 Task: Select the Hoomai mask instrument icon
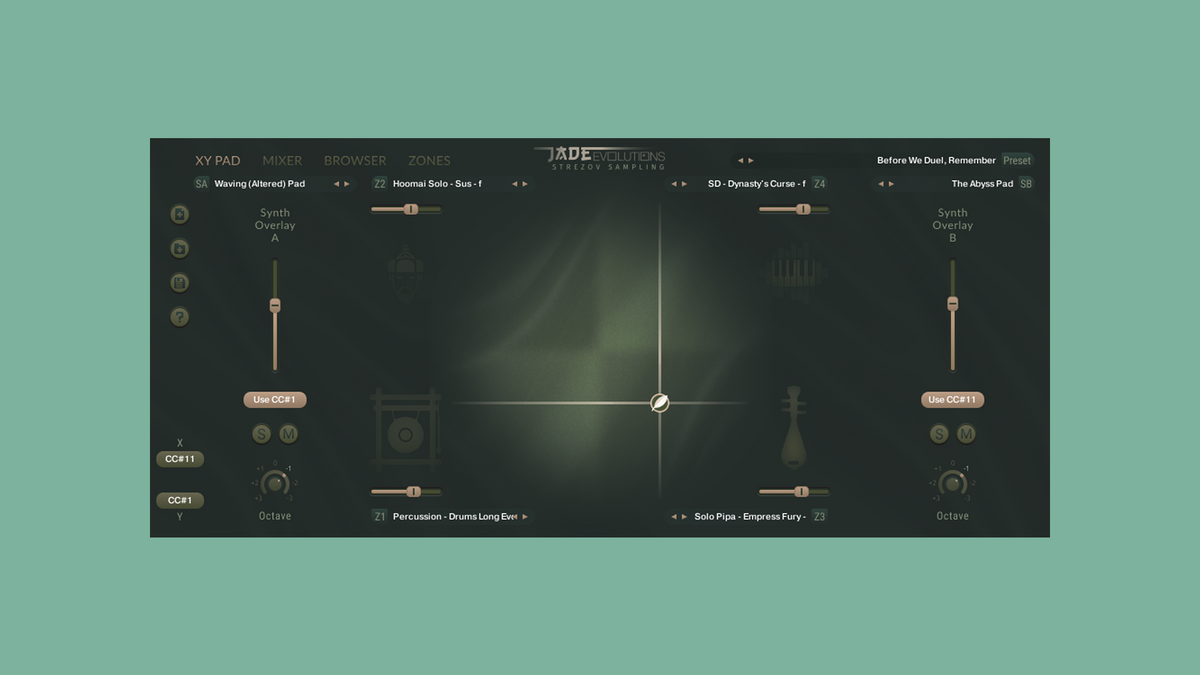[405, 271]
